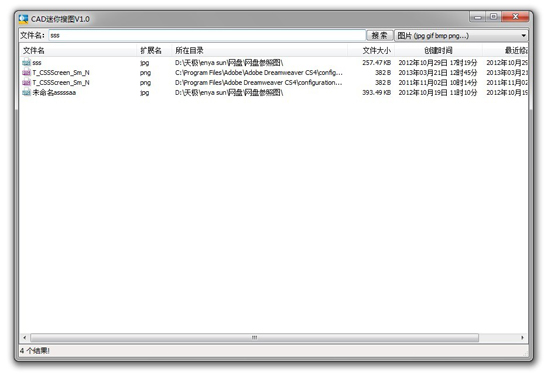This screenshot has height=375, width=551.
Task: Close the CAD迷你搜图 window
Action: [x=515, y=17]
